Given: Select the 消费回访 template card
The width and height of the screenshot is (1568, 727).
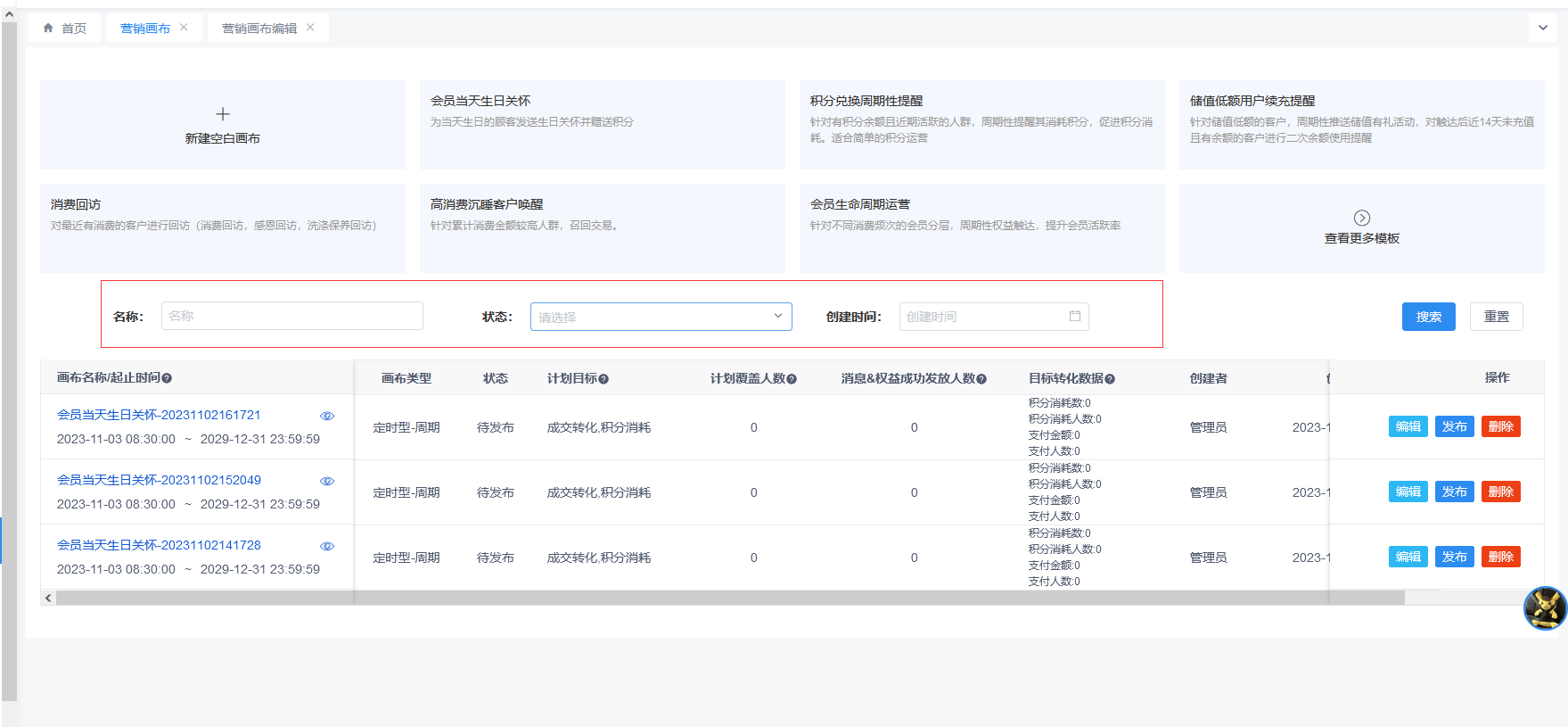Looking at the screenshot, I should click(223, 228).
